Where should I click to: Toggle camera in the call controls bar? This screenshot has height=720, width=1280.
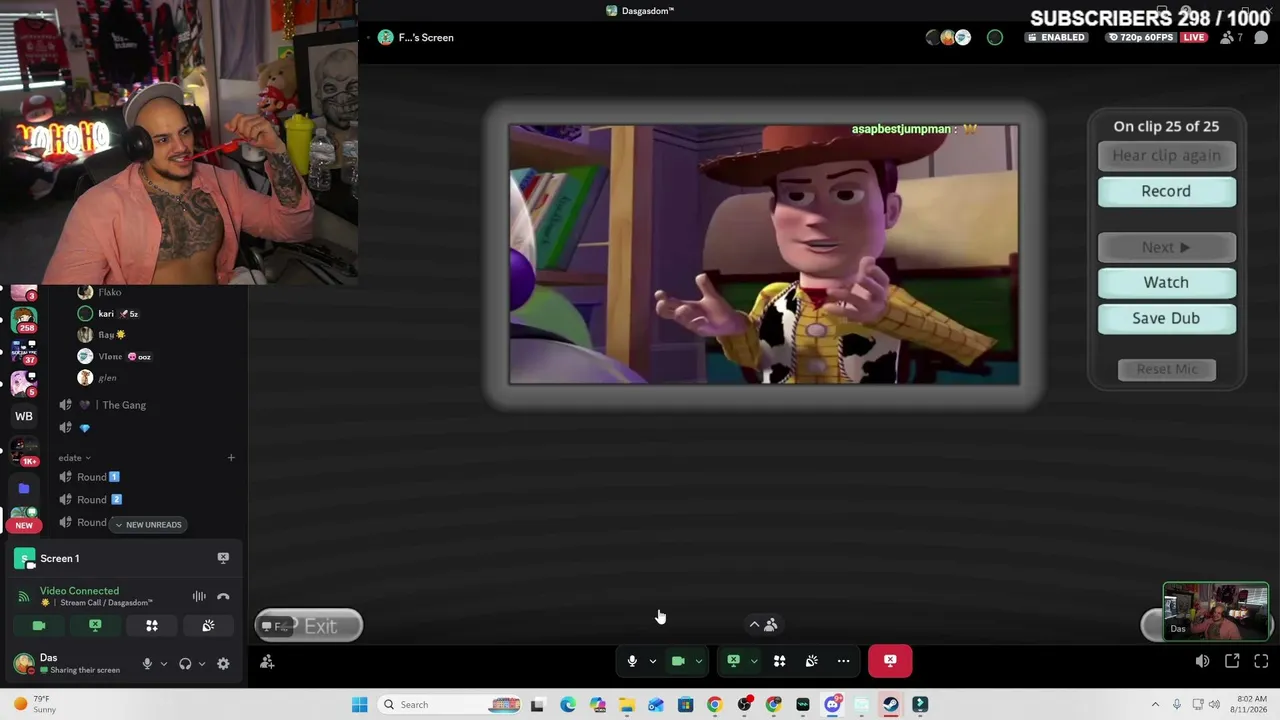point(678,661)
